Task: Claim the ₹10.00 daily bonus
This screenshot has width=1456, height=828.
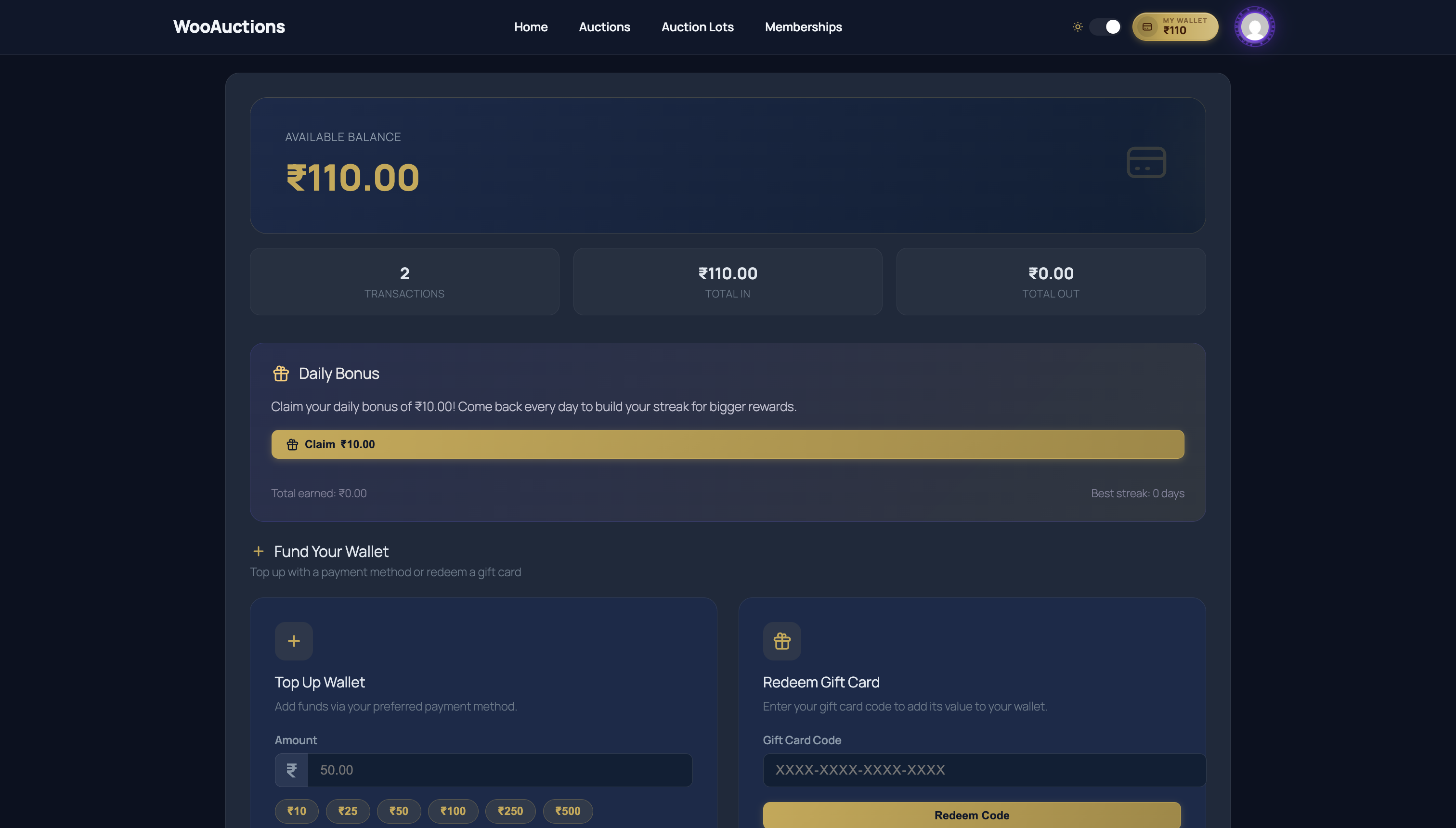Action: click(728, 444)
